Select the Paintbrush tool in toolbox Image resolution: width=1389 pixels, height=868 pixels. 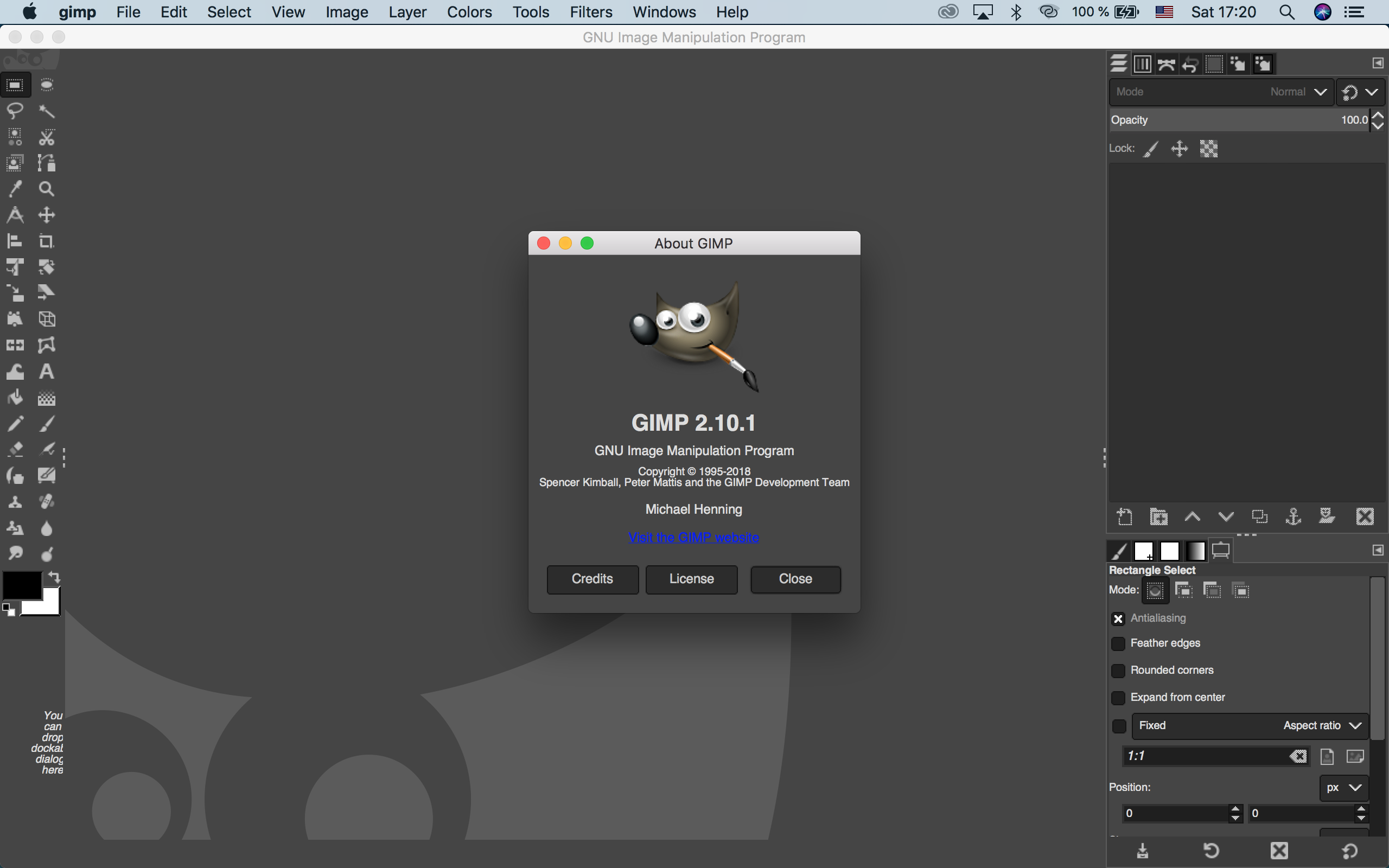[x=47, y=424]
